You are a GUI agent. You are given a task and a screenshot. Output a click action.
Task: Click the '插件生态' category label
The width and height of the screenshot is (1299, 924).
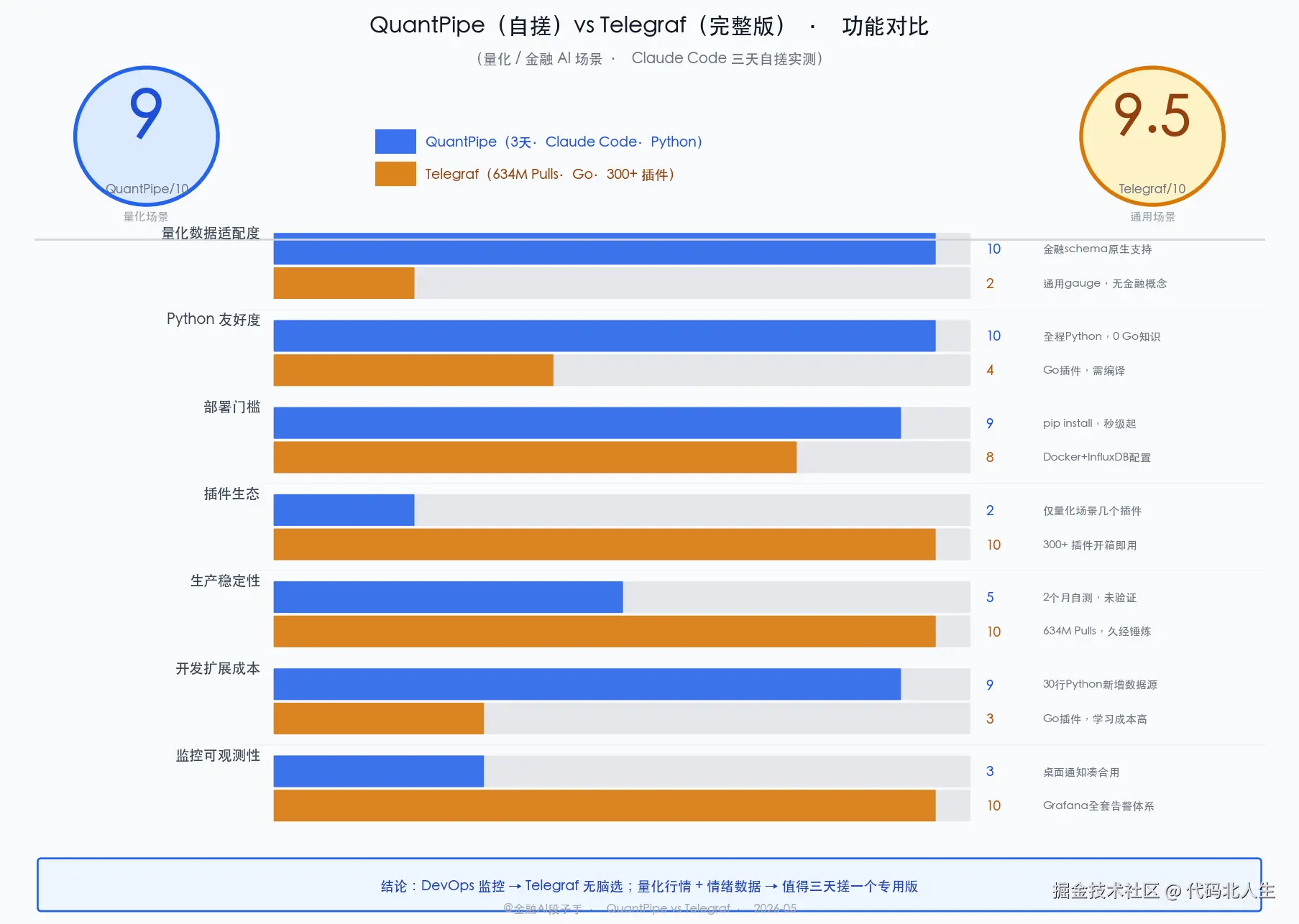coord(231,494)
